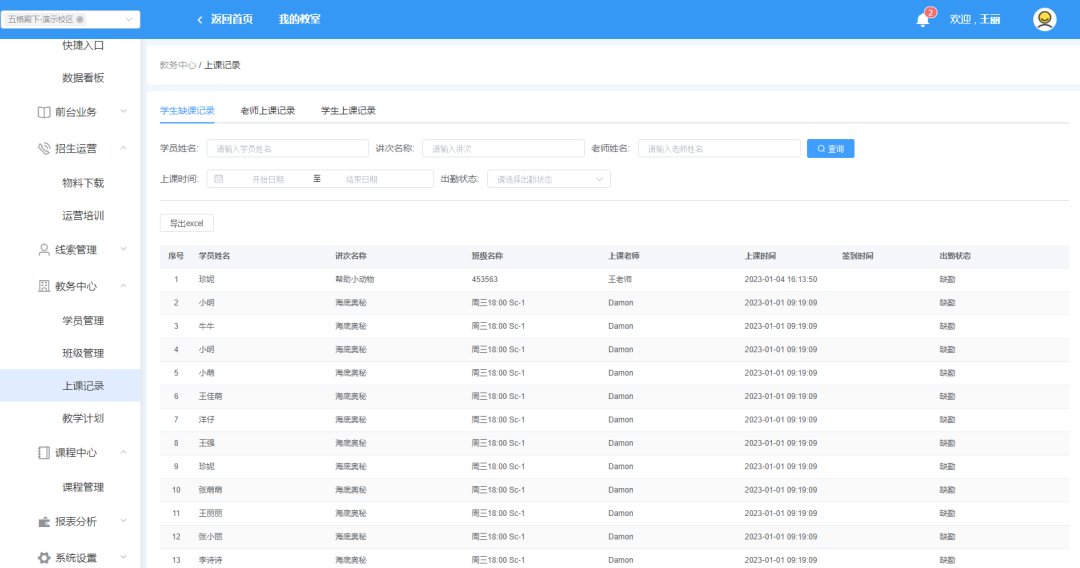Click the 报表分析 chart icon
Screen dimensions: 1080x568
coord(44,522)
